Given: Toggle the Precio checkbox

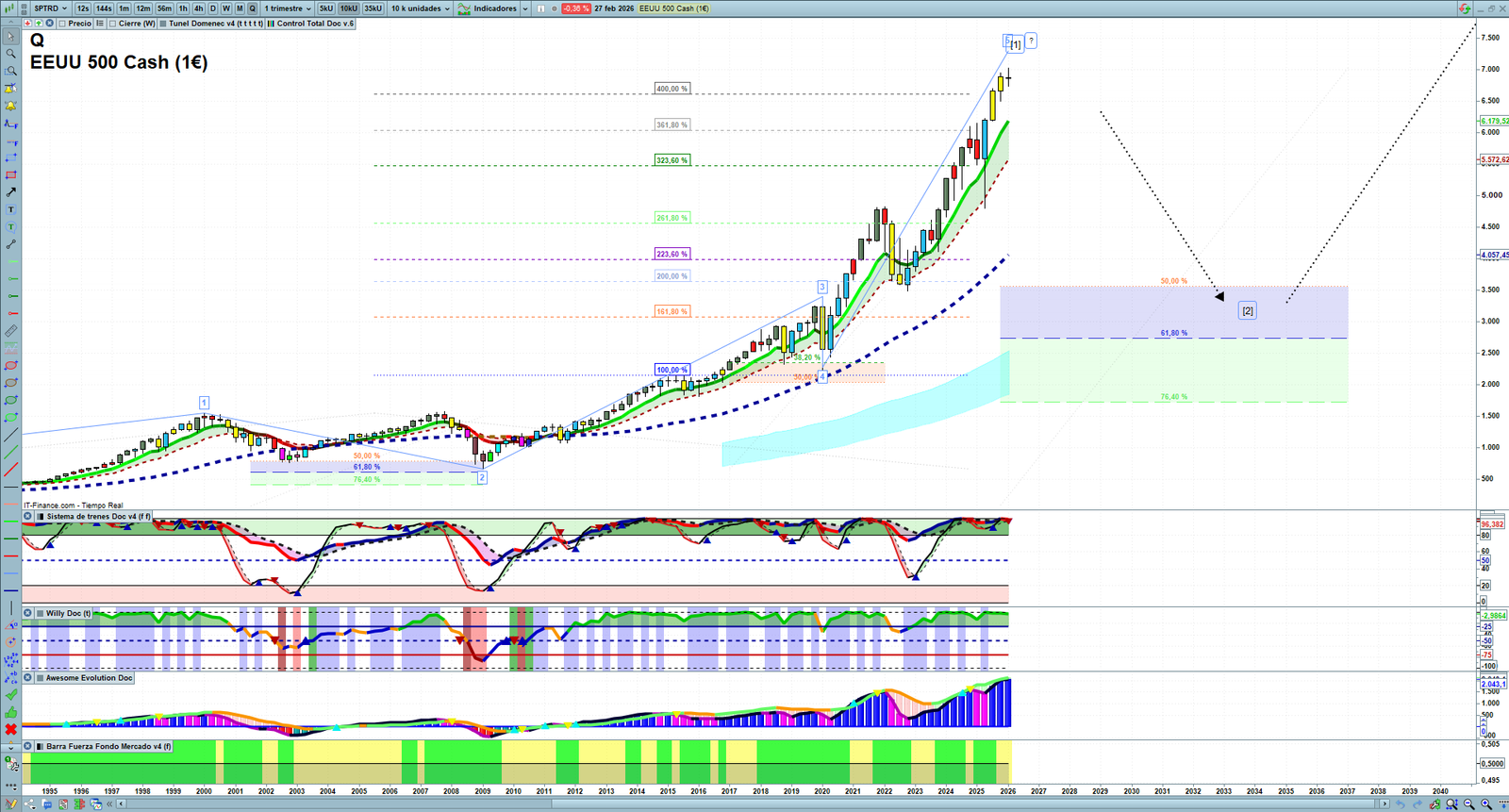Looking at the screenshot, I should pyautogui.click(x=62, y=24).
